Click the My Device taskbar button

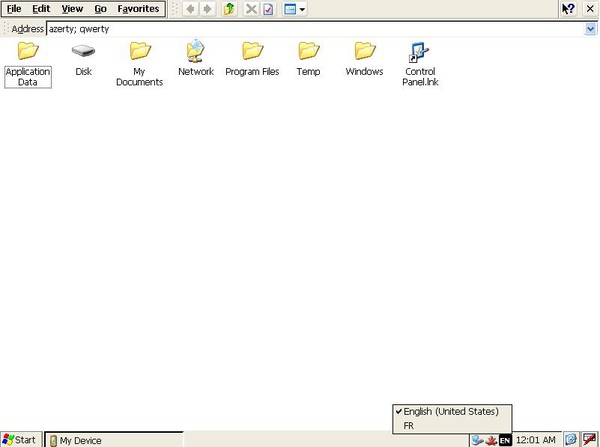click(112, 439)
